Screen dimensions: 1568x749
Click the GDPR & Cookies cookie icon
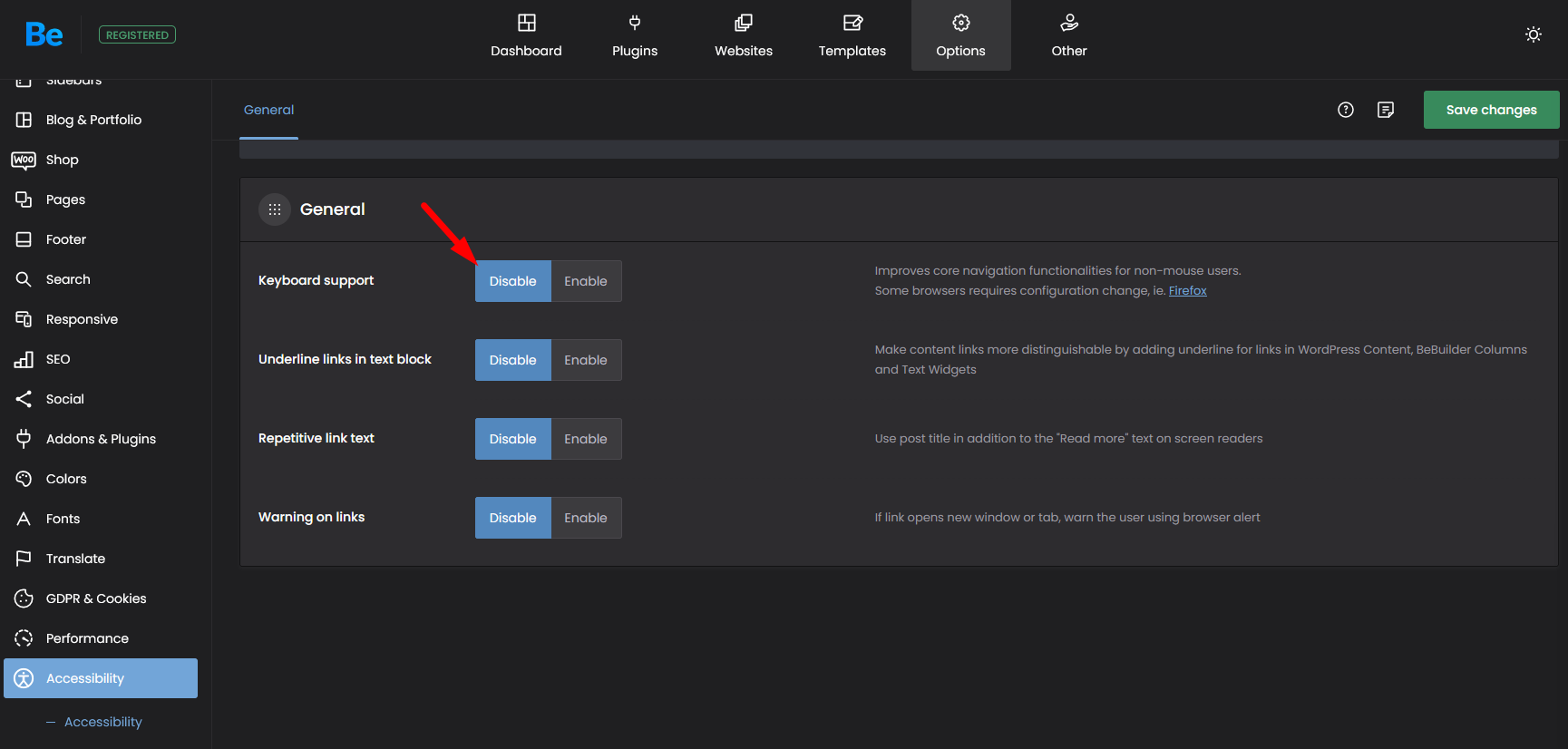point(24,598)
